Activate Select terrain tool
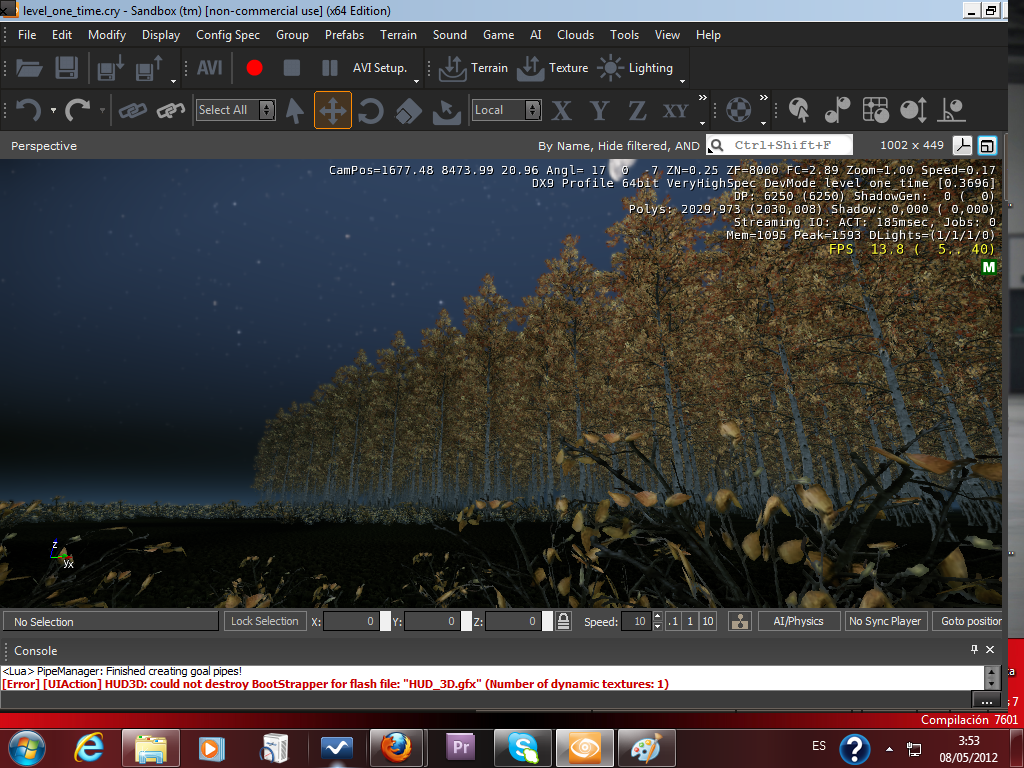1024x768 pixels. click(x=447, y=110)
